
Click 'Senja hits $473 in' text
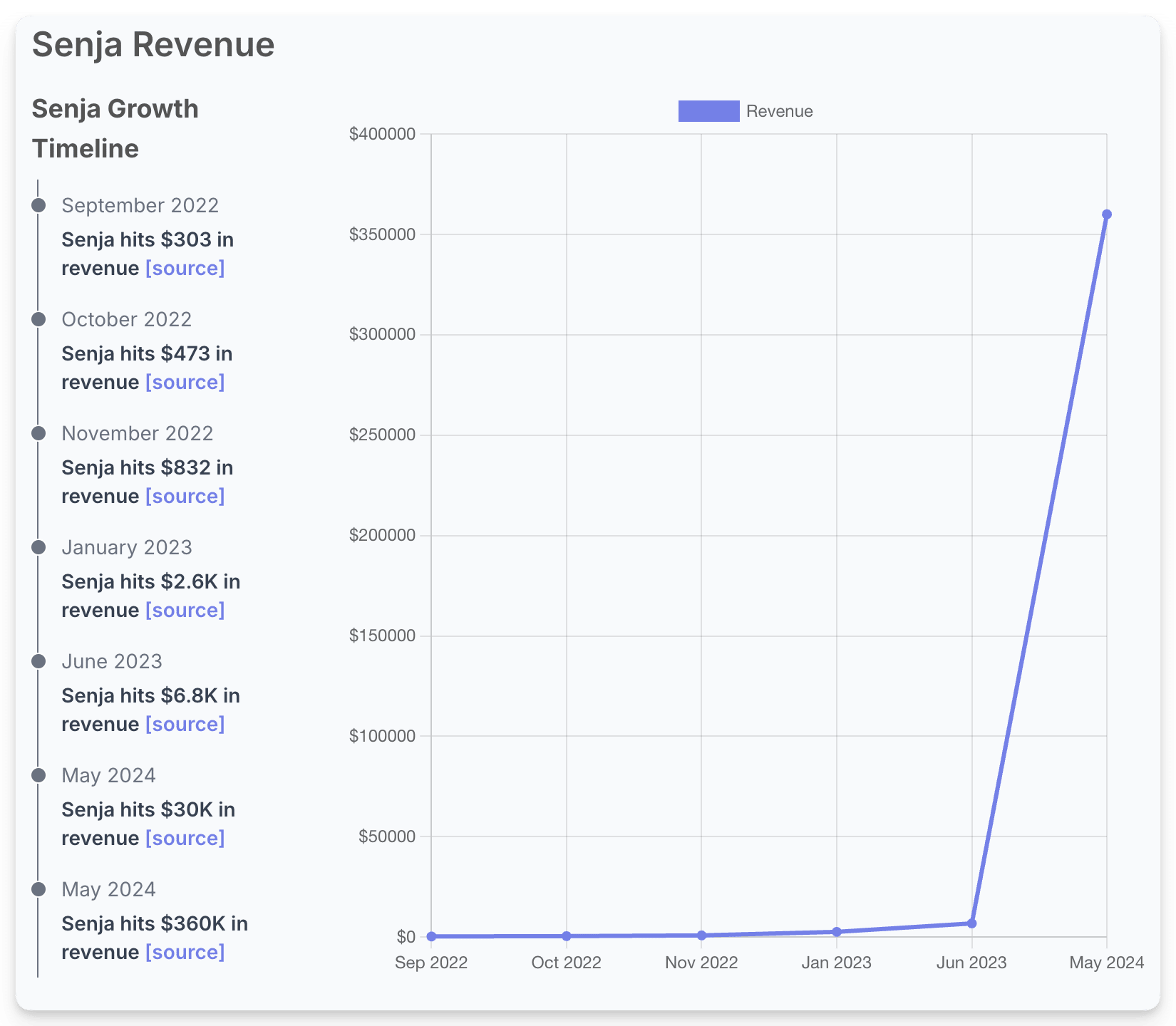click(x=148, y=354)
